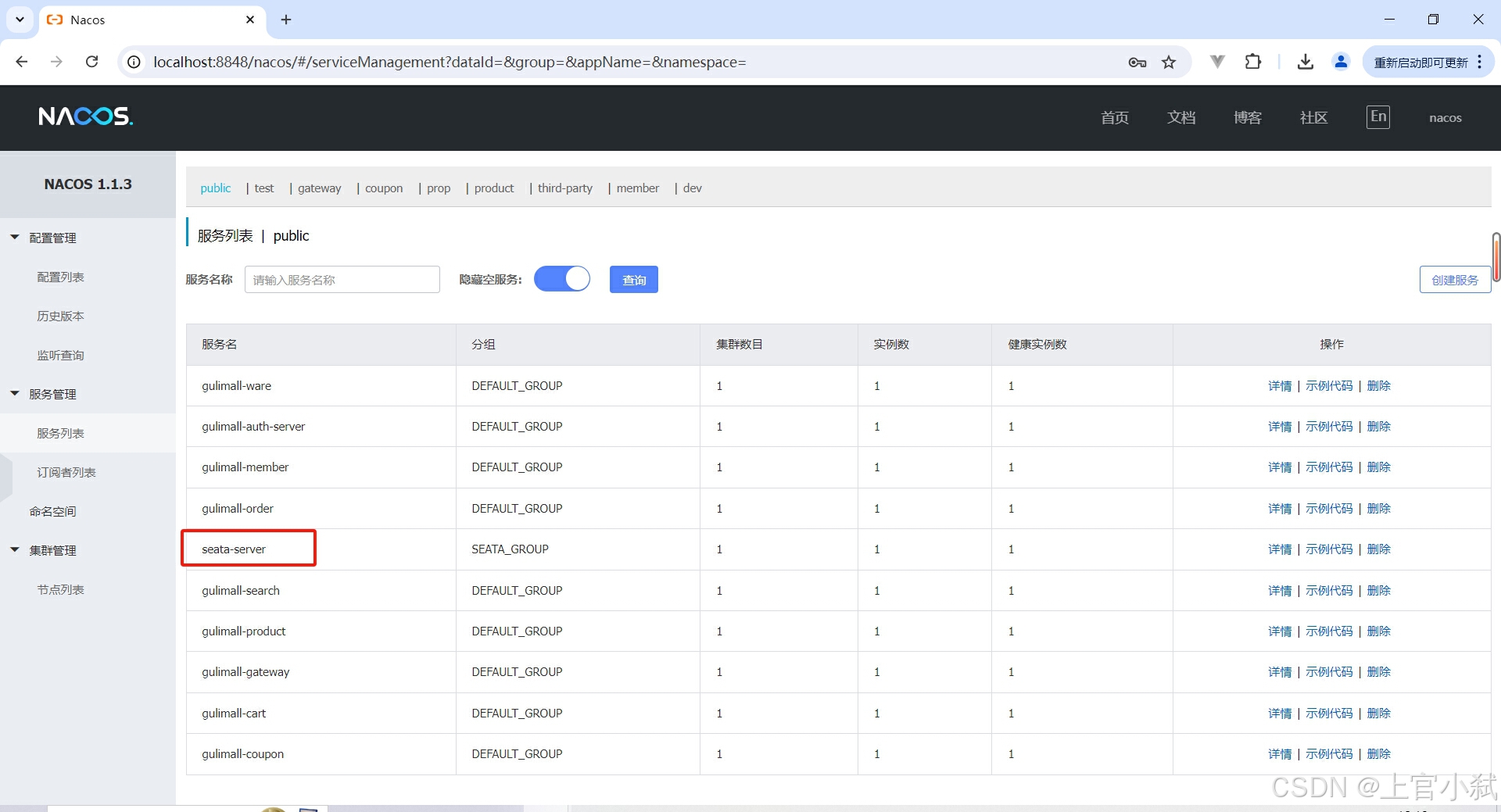Open the nacos user menu
This screenshot has width=1501, height=812.
click(x=1445, y=118)
